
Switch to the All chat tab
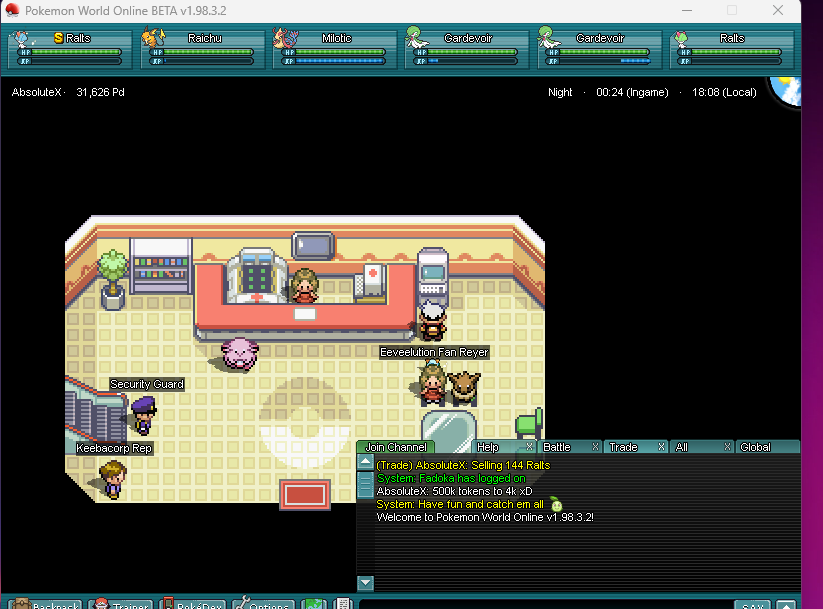pos(682,447)
